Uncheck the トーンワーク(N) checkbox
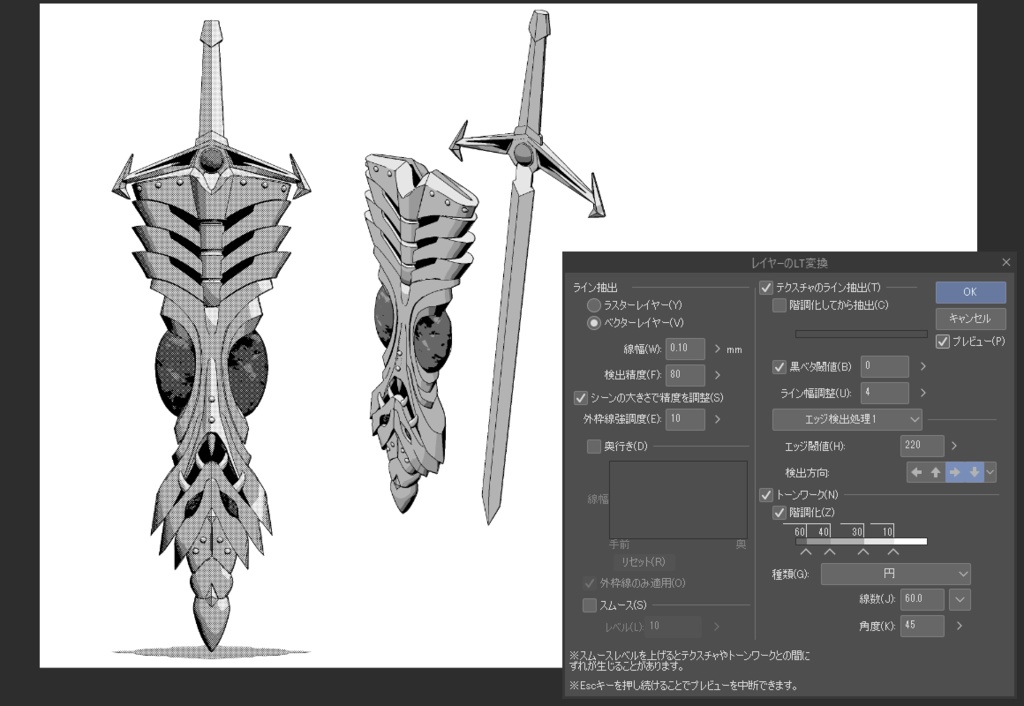The width and height of the screenshot is (1024, 706). tap(766, 494)
